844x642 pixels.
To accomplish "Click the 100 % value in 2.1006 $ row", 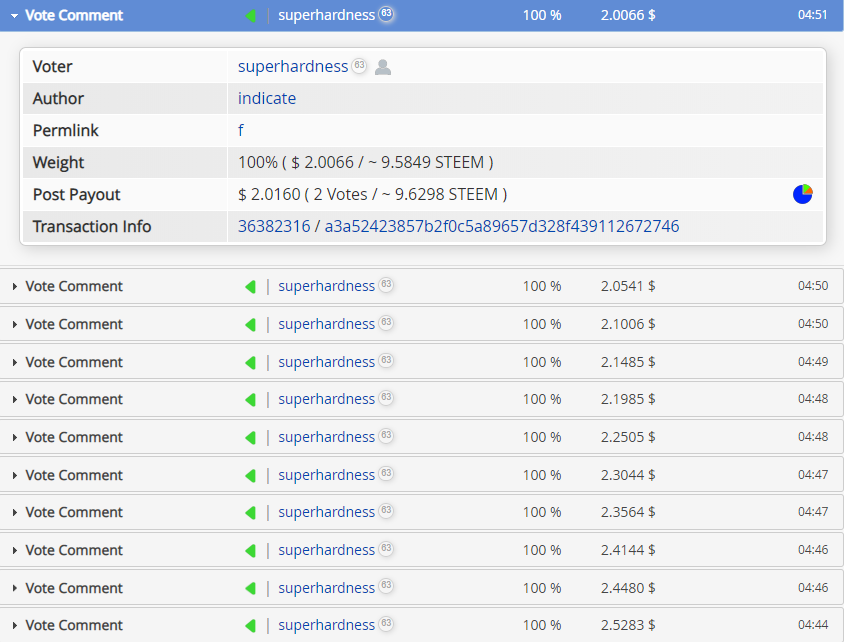I will [x=542, y=324].
